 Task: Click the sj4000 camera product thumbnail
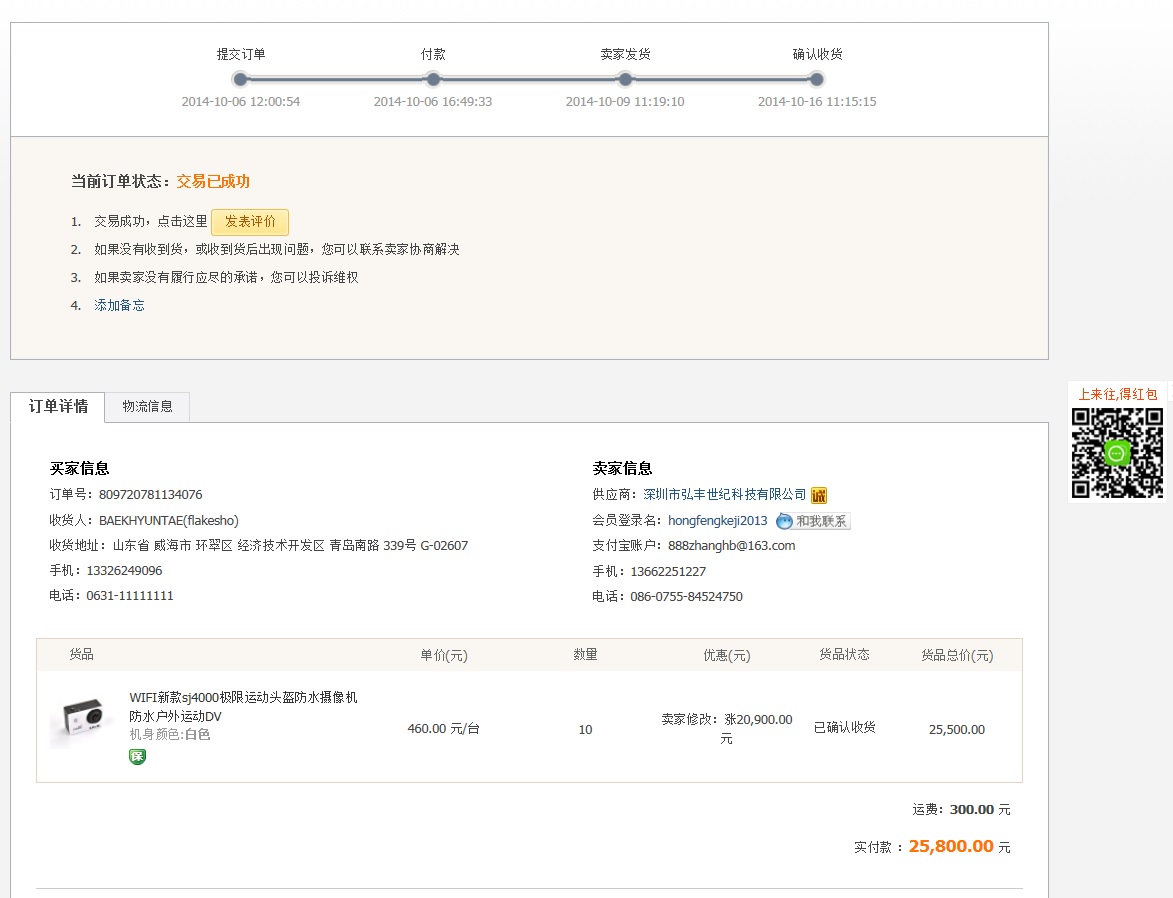(x=82, y=720)
